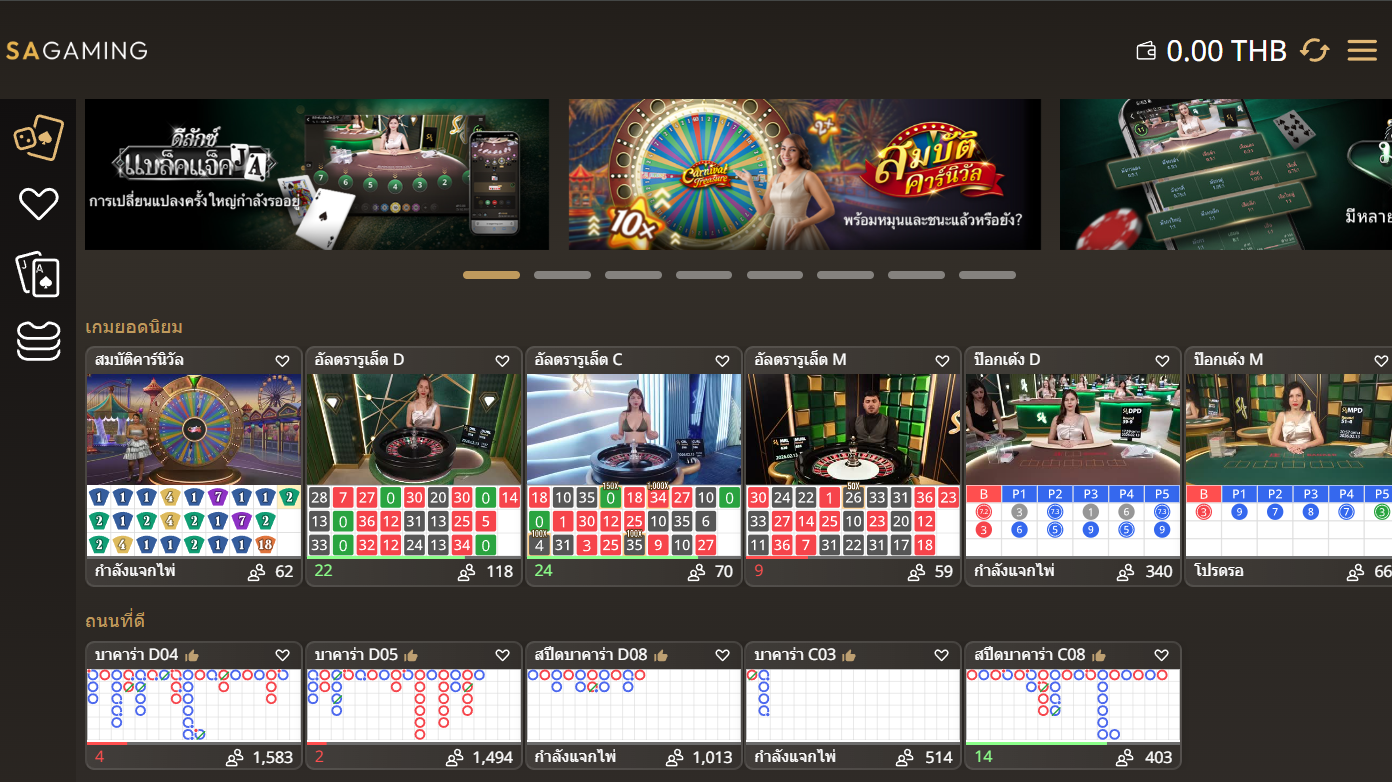Viewport: 1392px width, 782px height.
Task: Click the SA Gaming logo
Action: pyautogui.click(x=77, y=50)
